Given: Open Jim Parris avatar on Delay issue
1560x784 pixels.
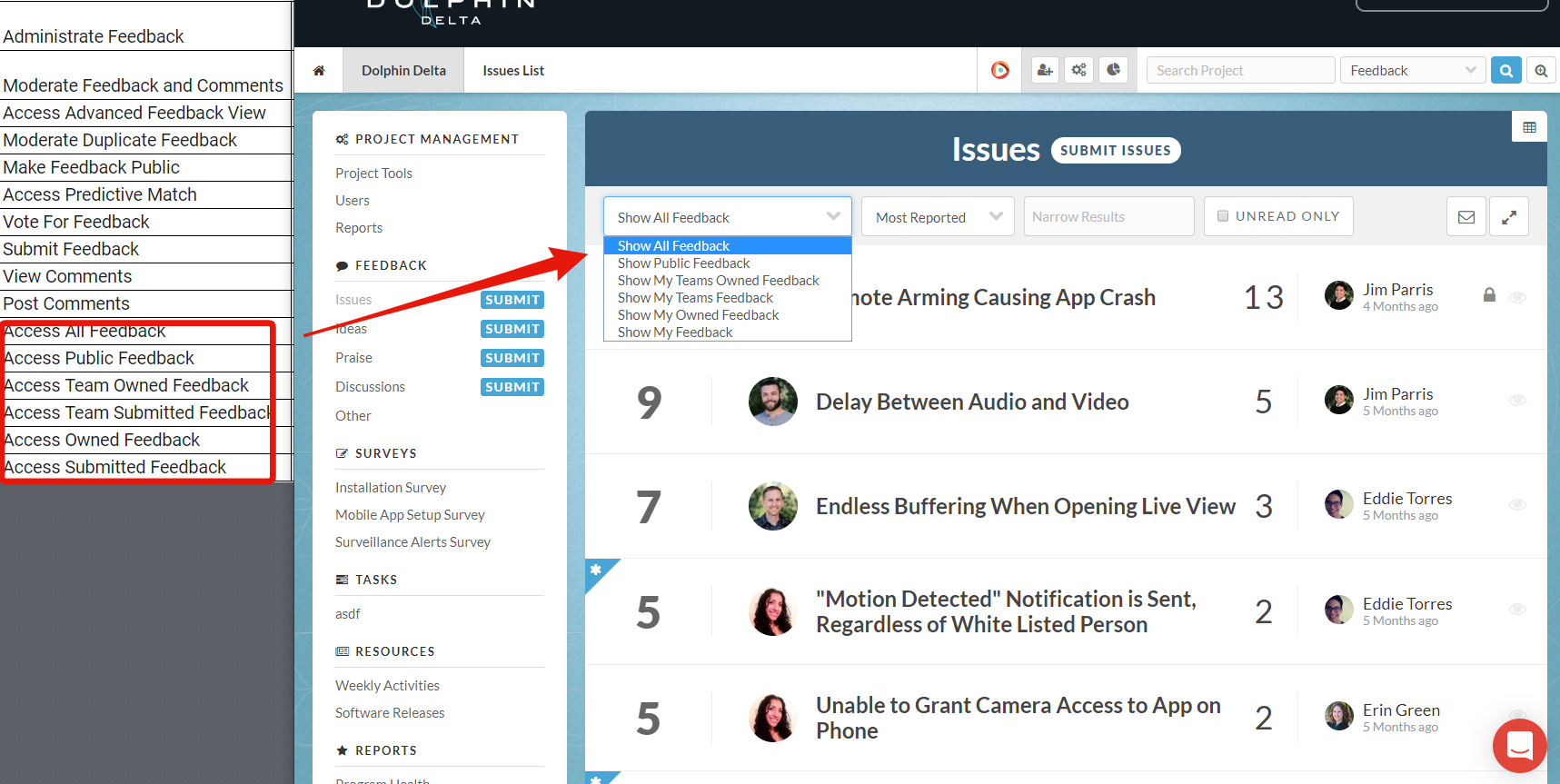Looking at the screenshot, I should point(1339,400).
